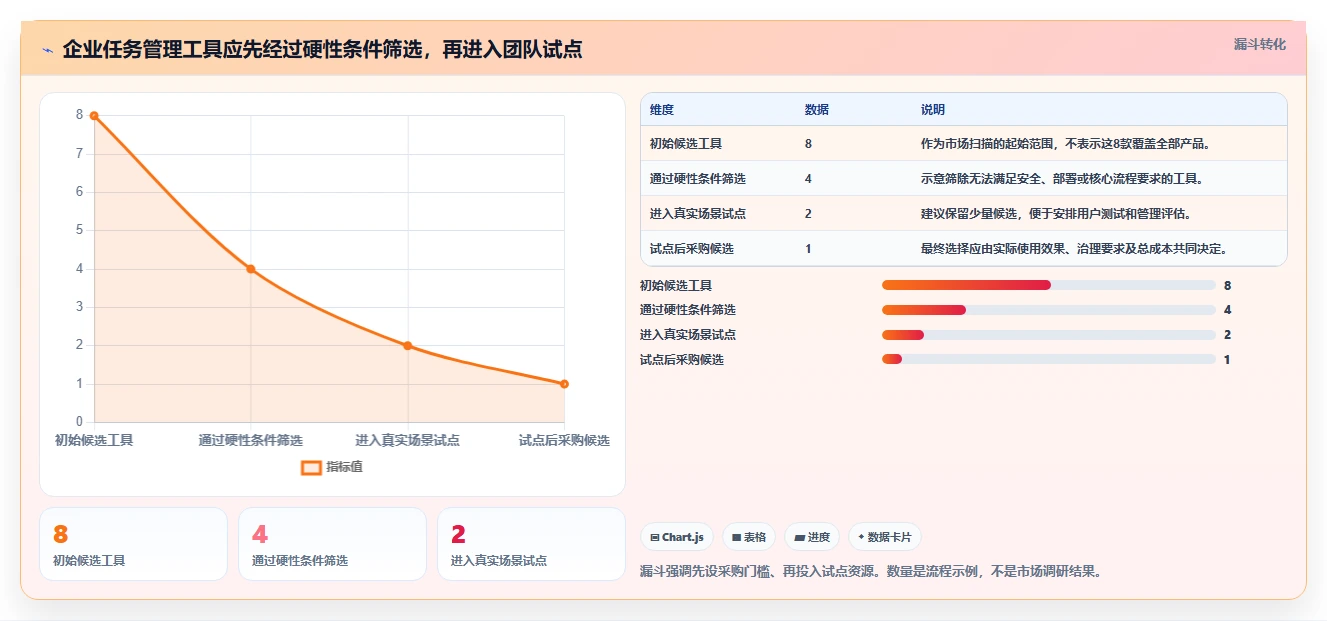The width and height of the screenshot is (1327, 621).
Task: Click the 初始候选工具 progress bar
Action: pyautogui.click(x=1049, y=285)
